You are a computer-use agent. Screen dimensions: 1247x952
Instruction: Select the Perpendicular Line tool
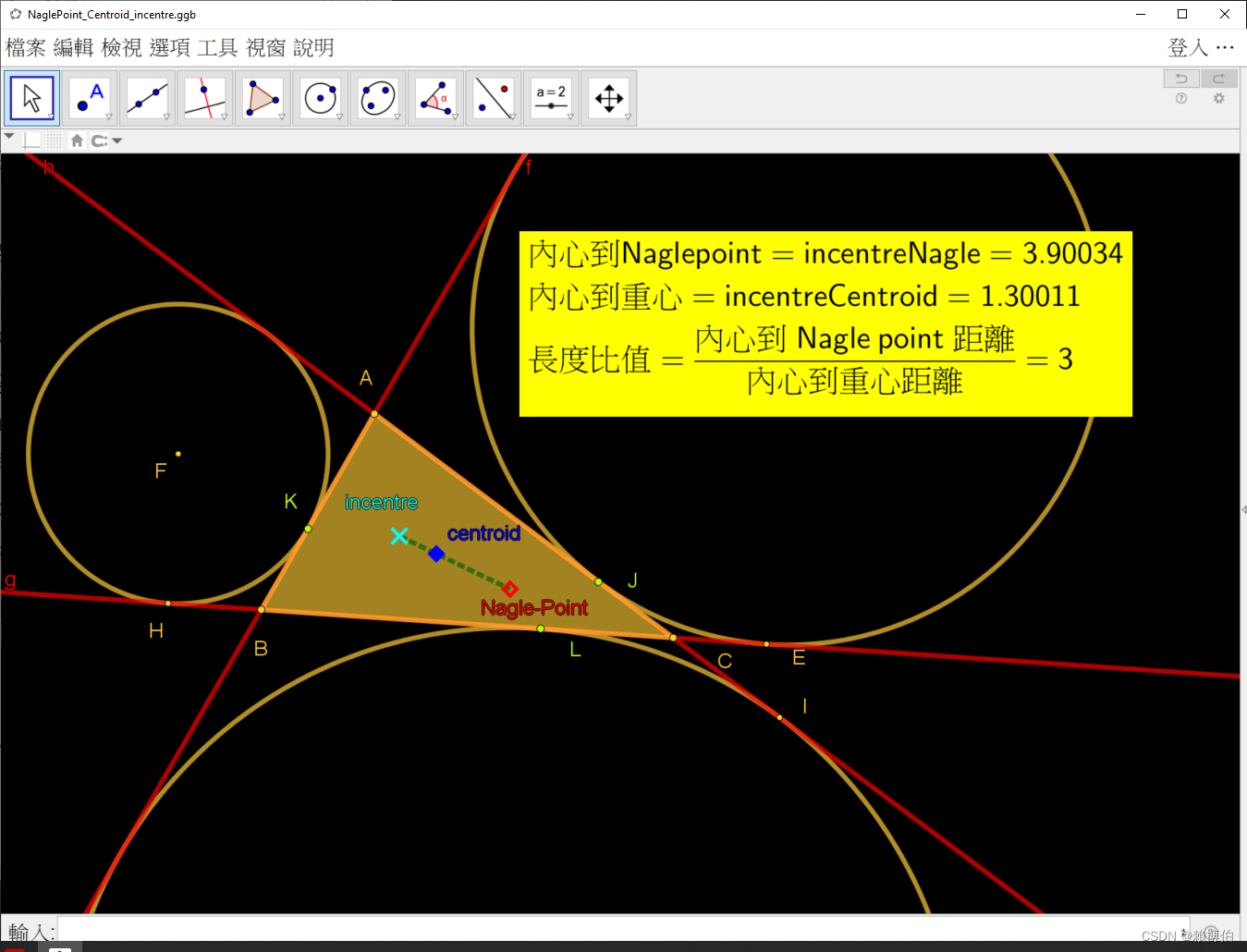(x=205, y=98)
